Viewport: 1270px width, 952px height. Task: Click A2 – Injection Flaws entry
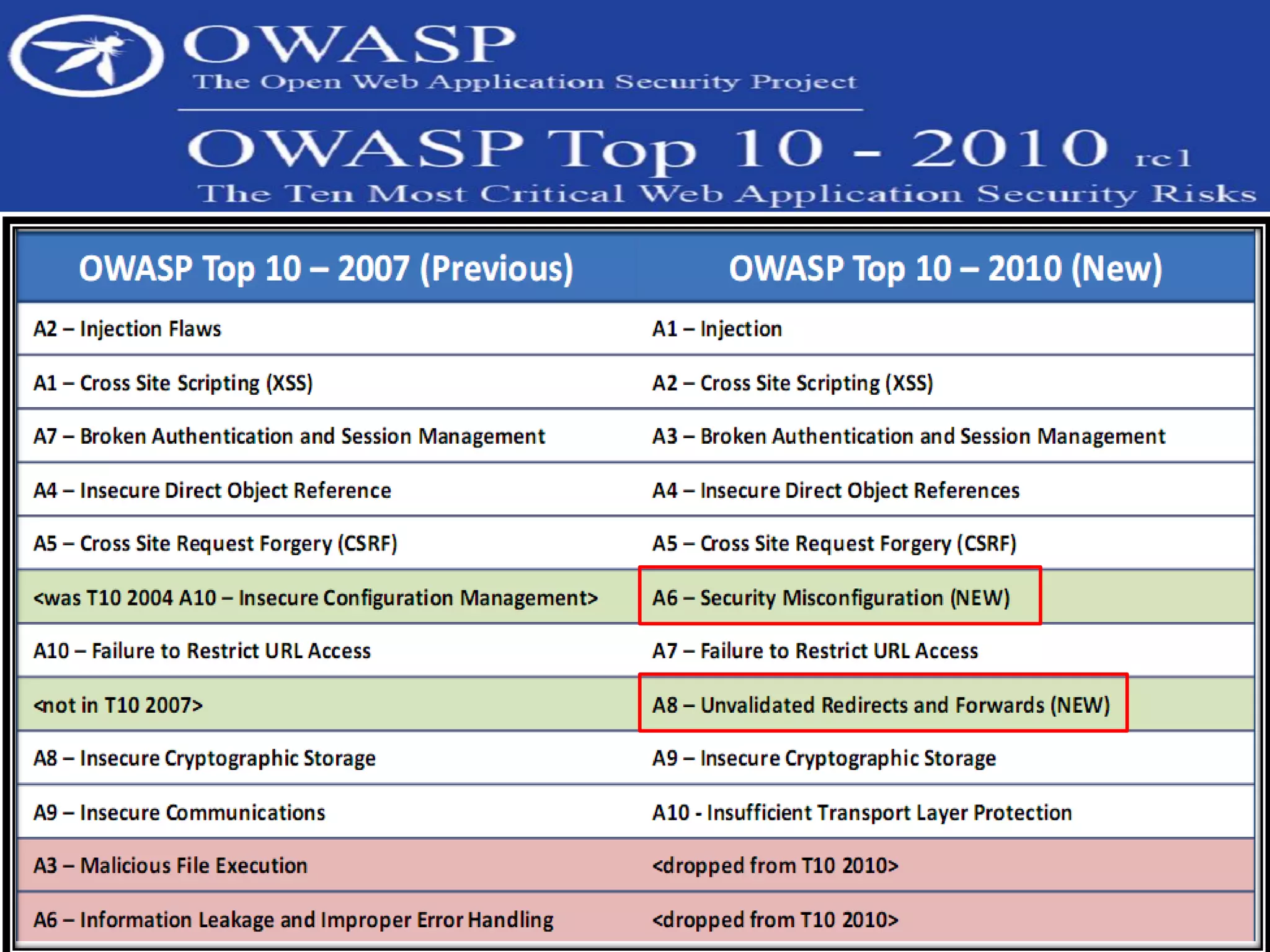click(x=127, y=328)
